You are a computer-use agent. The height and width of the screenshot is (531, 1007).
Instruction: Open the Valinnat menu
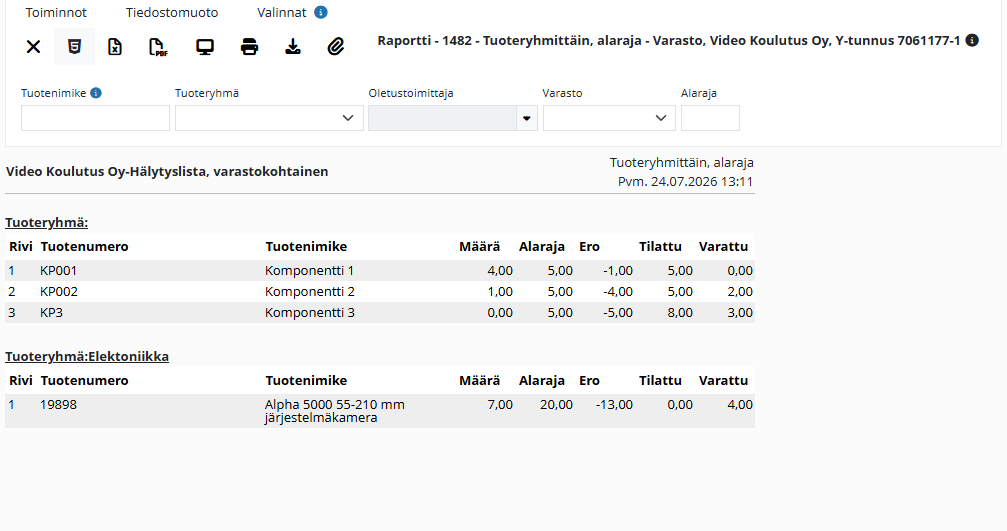tap(282, 12)
